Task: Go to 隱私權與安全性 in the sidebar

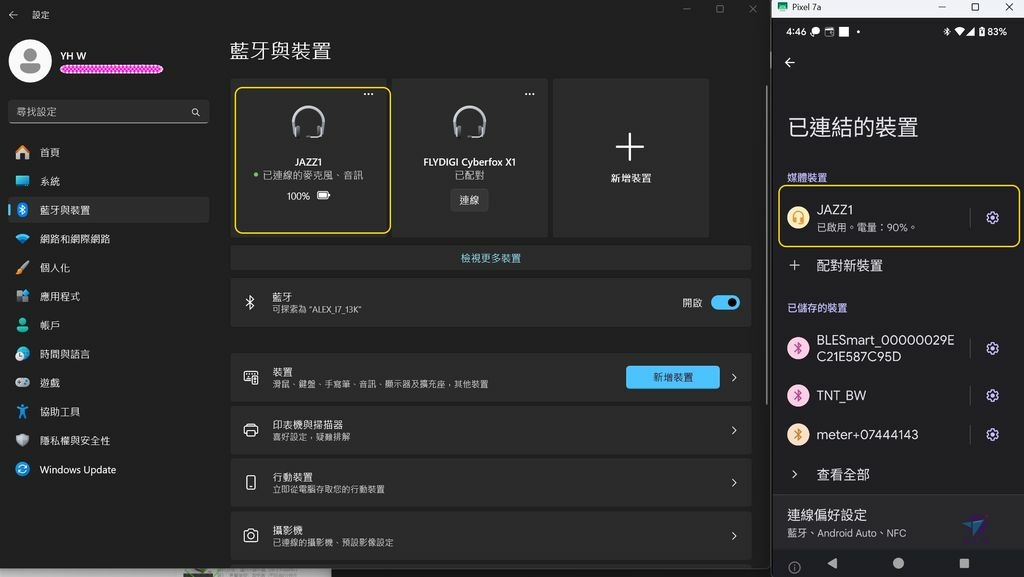Action: (x=108, y=441)
